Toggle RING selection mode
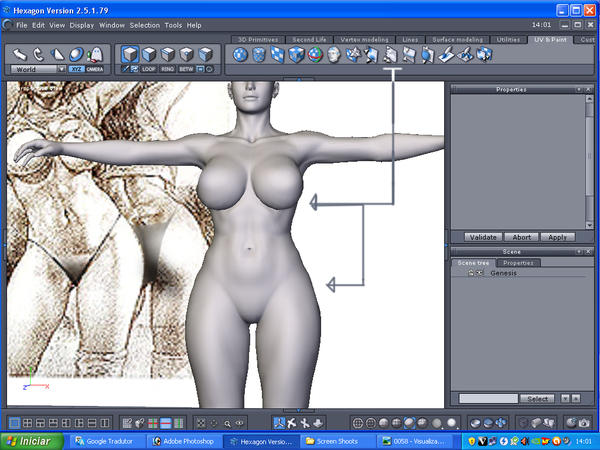The image size is (600, 450). coord(167,69)
